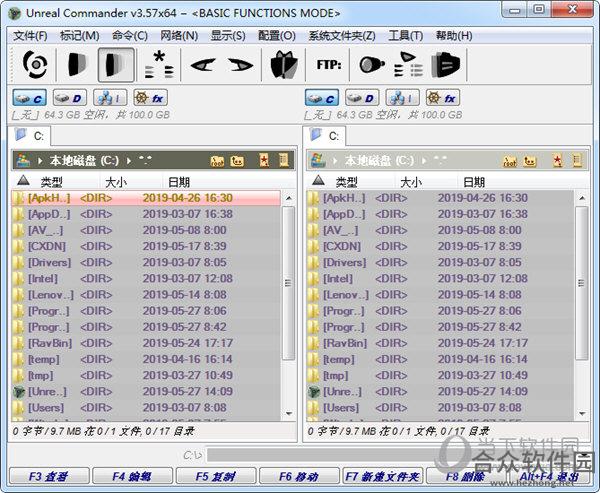Viewport: 600px width, 493px height.
Task: Click the root folder icon in right path bar
Action: tap(510, 161)
